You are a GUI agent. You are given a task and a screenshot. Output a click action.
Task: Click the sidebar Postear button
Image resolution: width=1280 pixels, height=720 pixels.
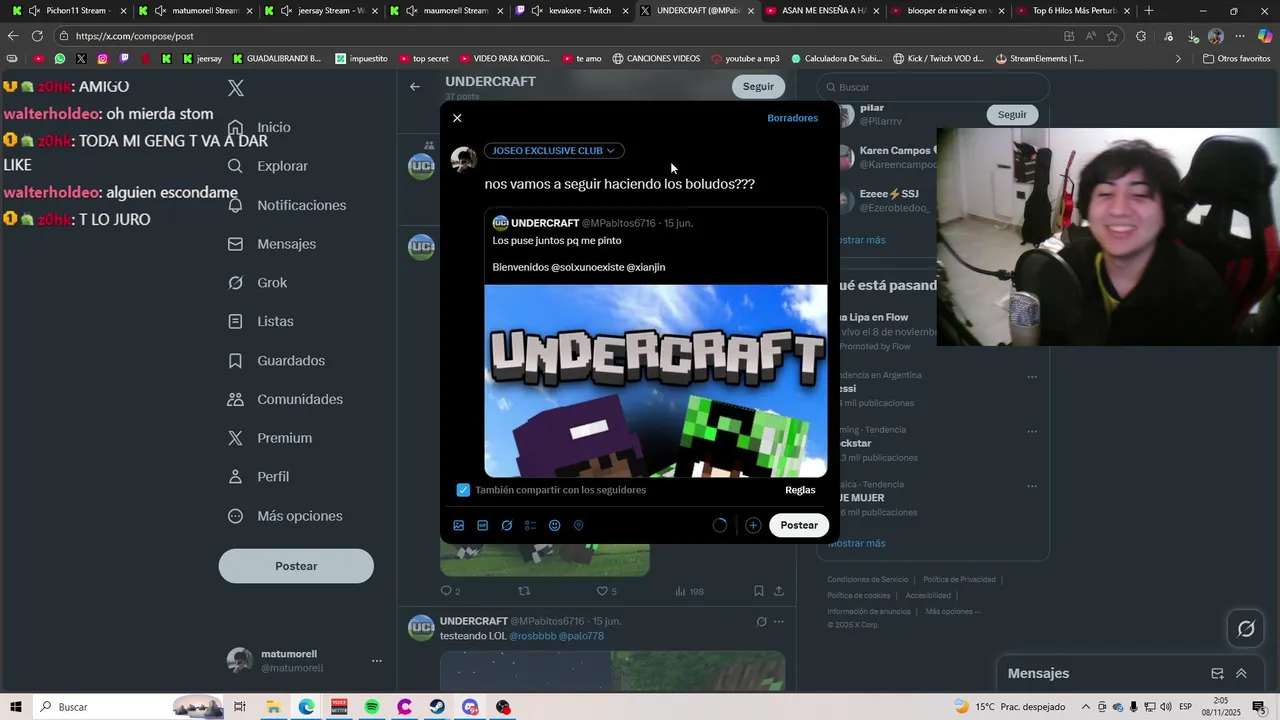pos(296,566)
